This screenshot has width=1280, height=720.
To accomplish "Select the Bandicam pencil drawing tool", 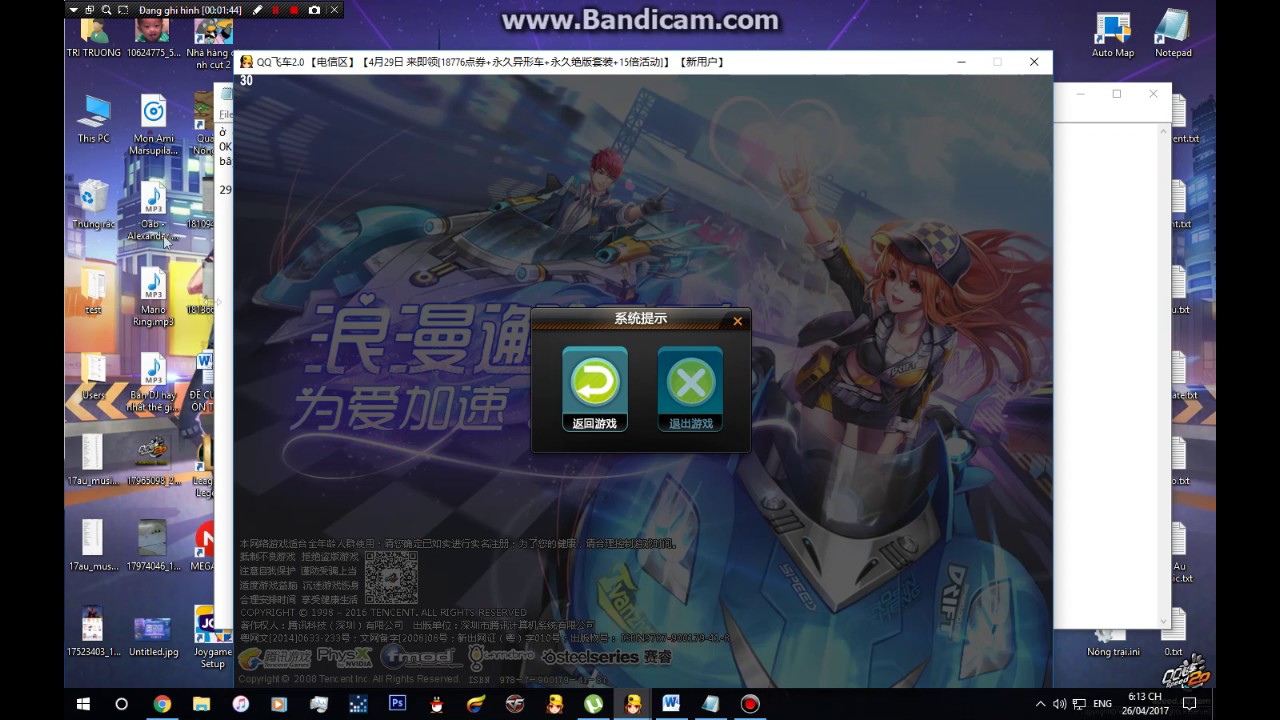I will (257, 10).
